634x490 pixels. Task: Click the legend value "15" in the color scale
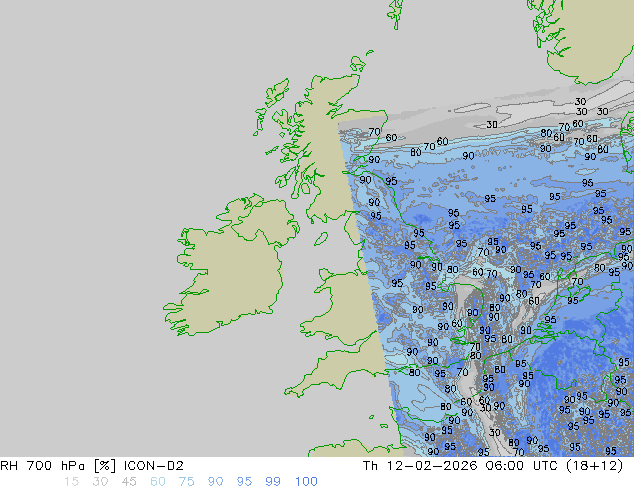(71, 482)
